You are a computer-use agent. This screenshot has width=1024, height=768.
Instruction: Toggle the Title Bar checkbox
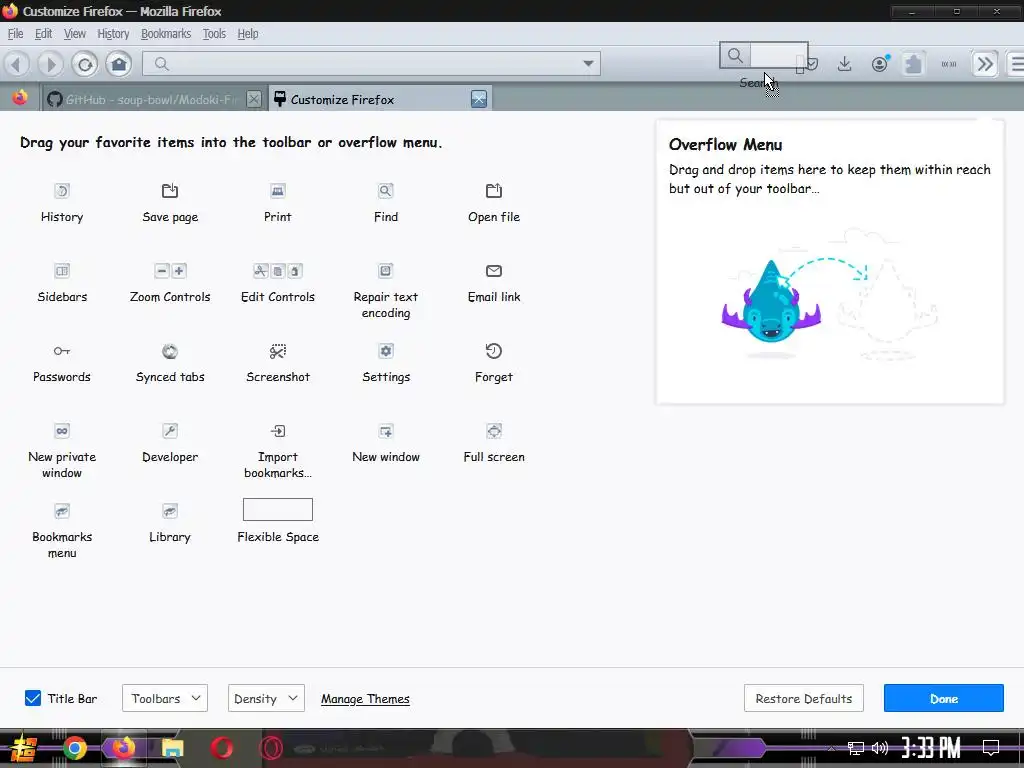pos(33,698)
